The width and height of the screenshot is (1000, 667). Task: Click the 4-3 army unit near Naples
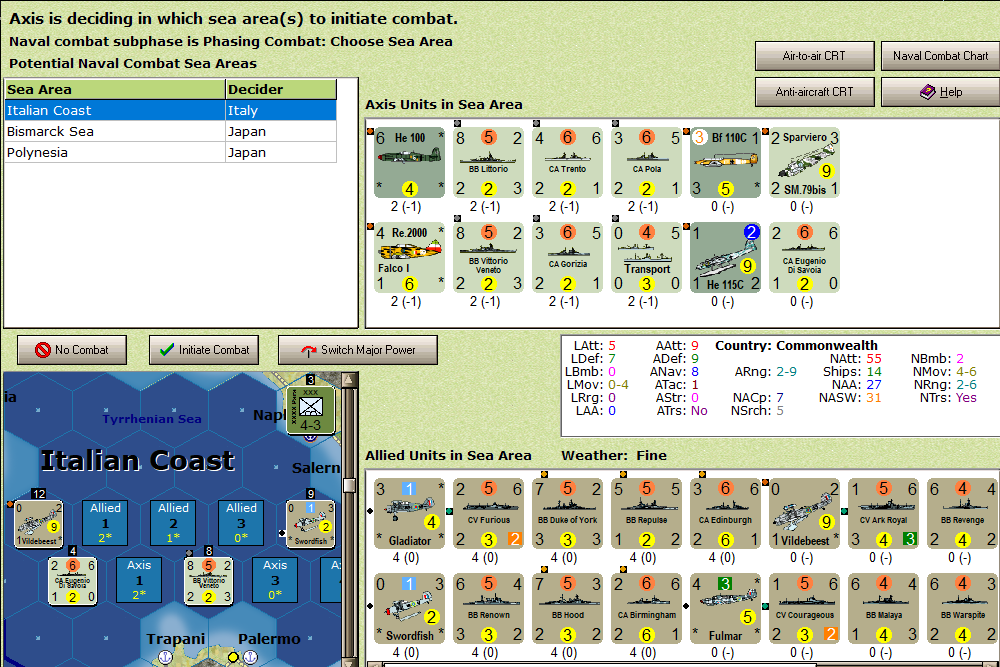(x=311, y=409)
